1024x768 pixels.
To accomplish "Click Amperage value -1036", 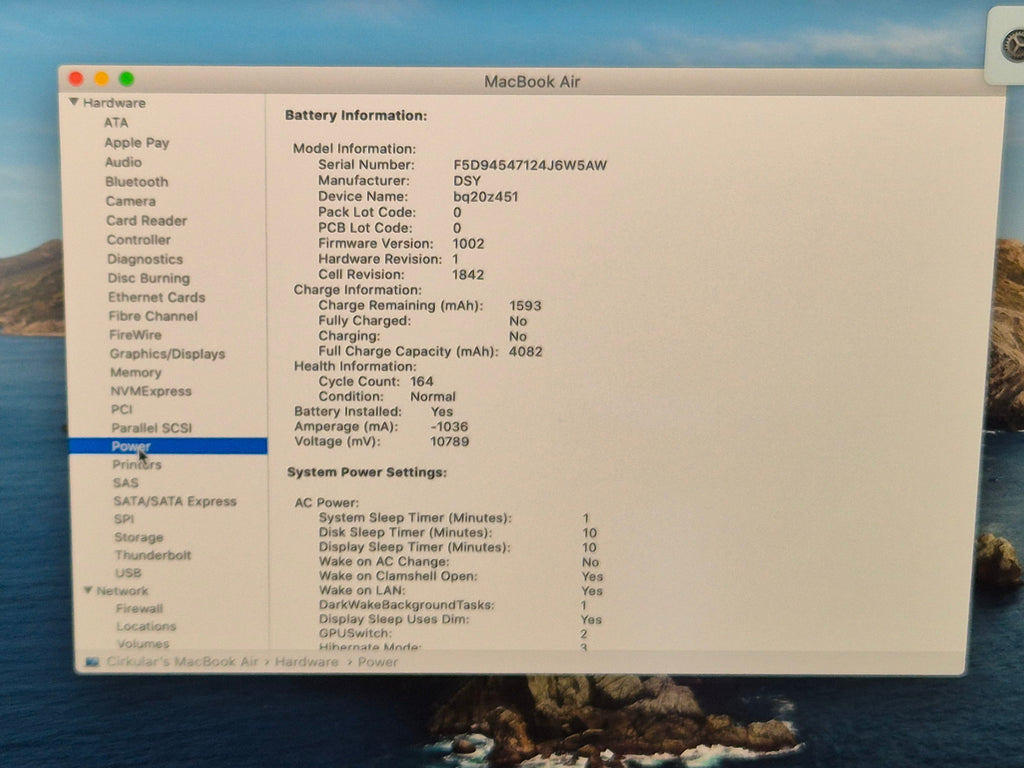I will click(x=449, y=426).
